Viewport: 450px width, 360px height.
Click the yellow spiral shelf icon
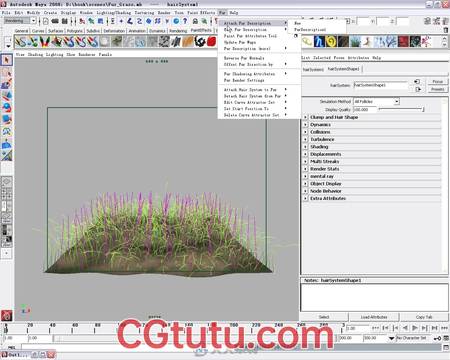[x=331, y=42]
